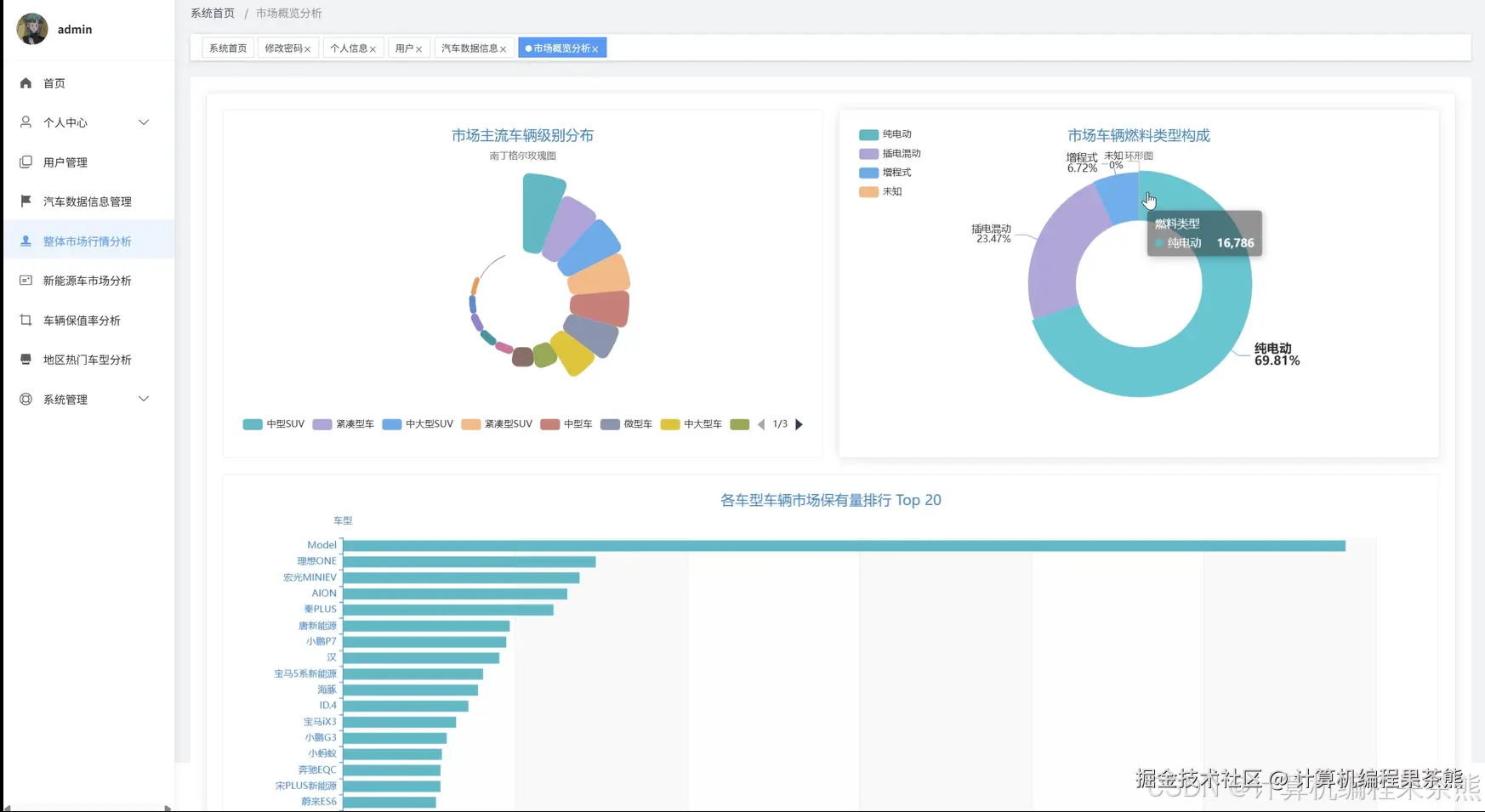Hide 纯电动 series via donut legend
The image size is (1485, 812).
click(885, 134)
